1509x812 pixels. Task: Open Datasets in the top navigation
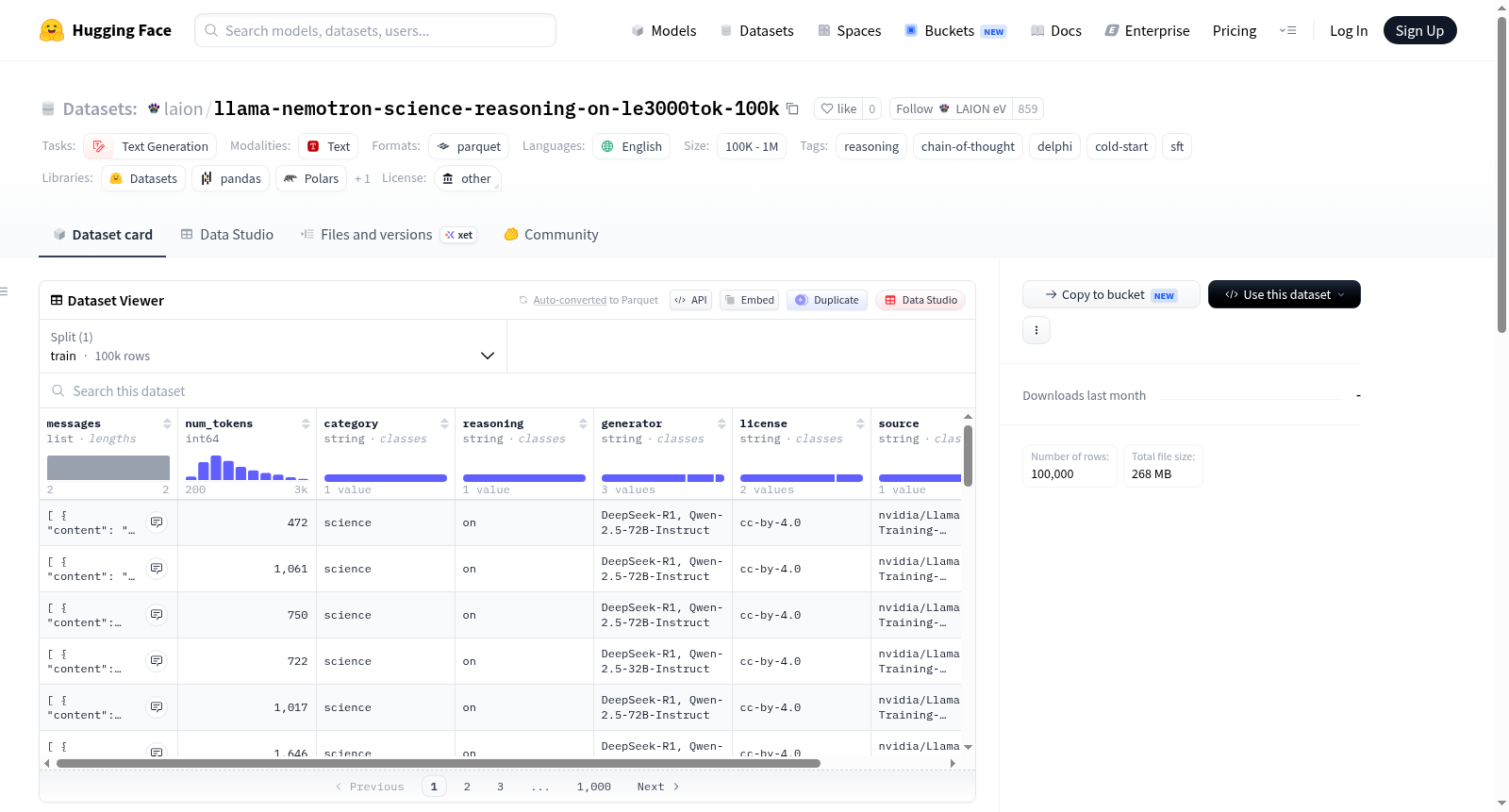756,30
